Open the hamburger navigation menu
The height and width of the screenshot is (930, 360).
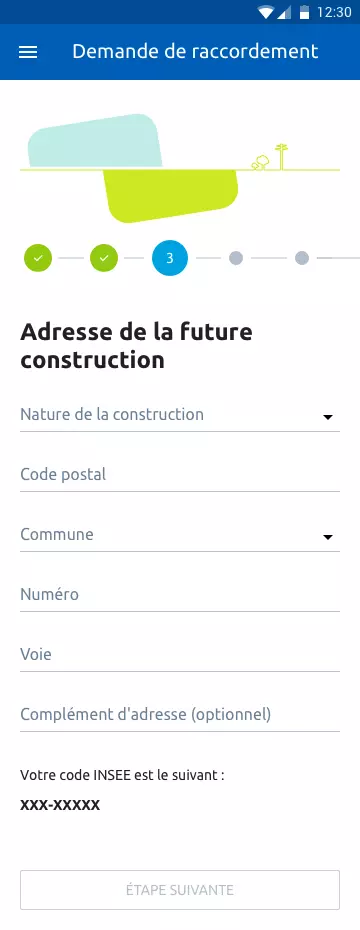tap(28, 52)
